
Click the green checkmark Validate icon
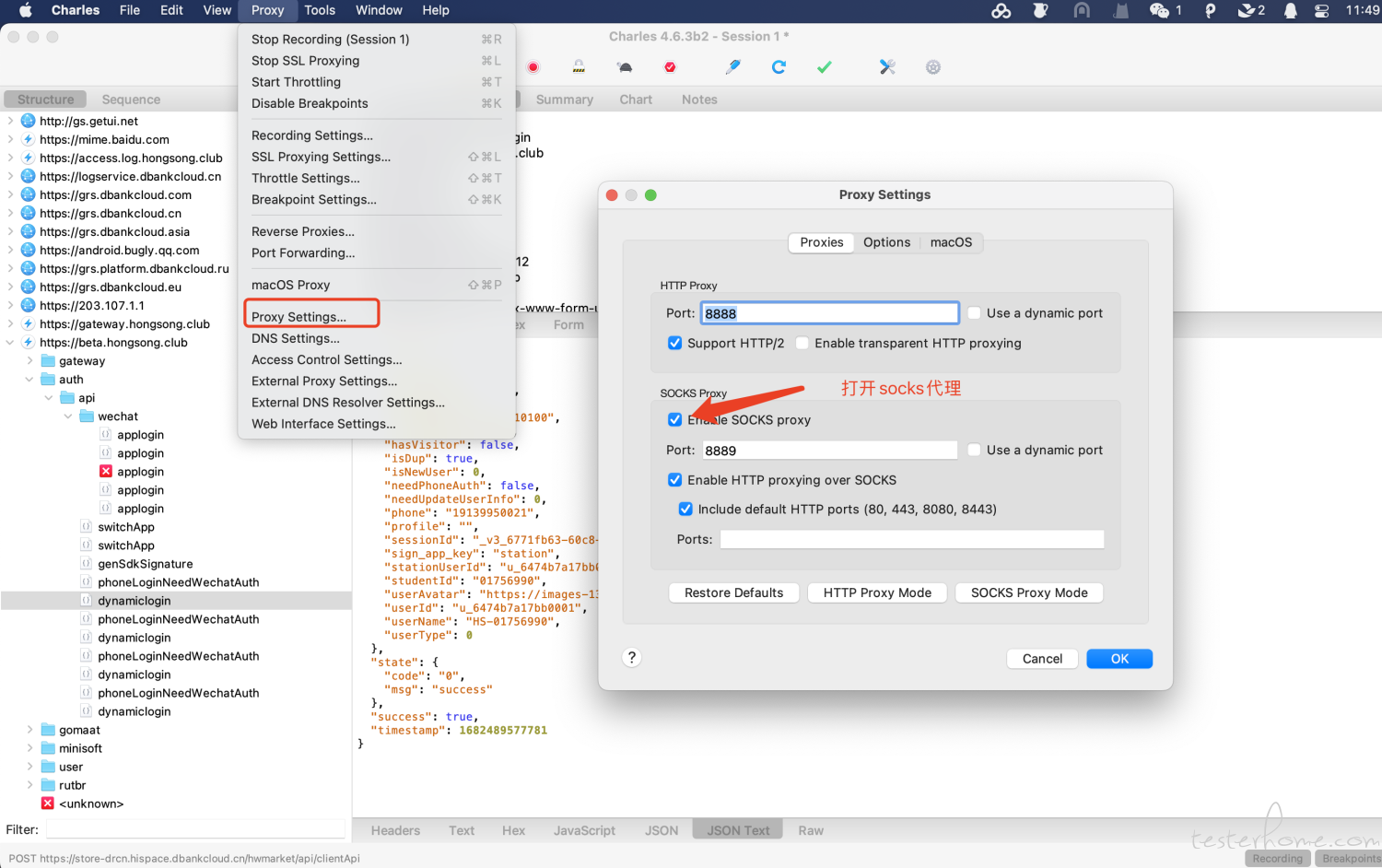(825, 67)
